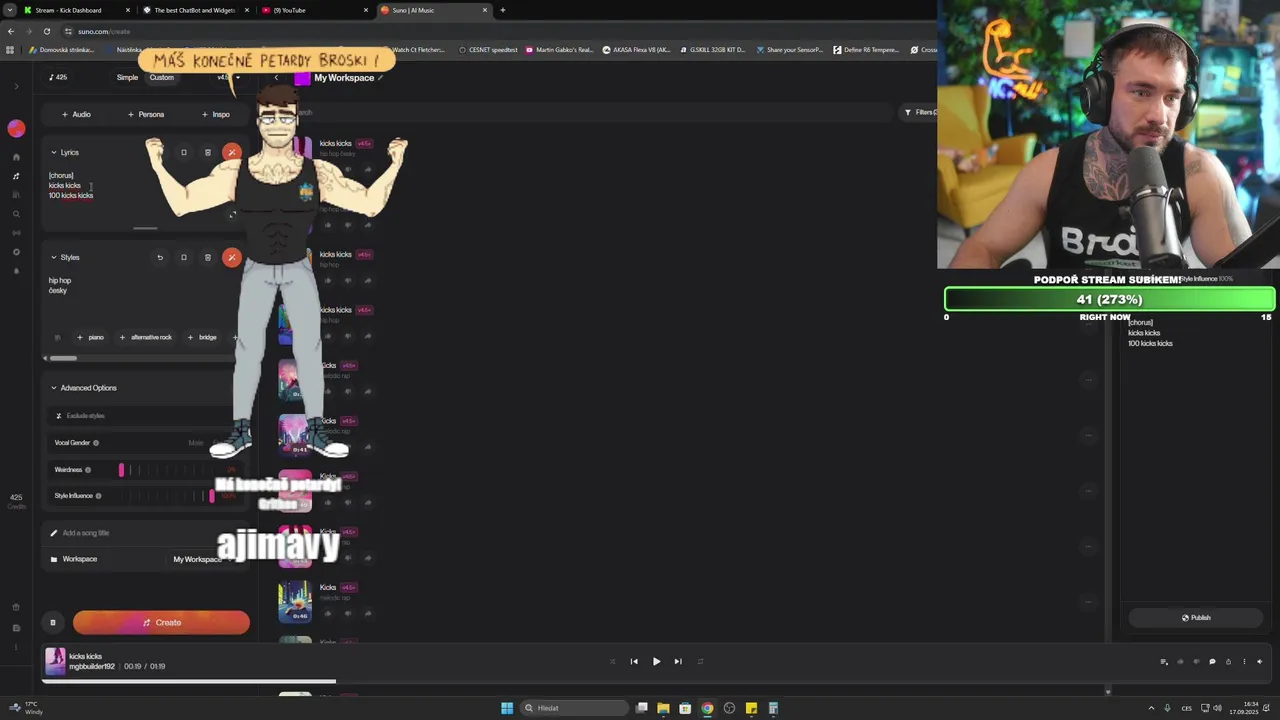Switch to Custom mode
The height and width of the screenshot is (720, 1280).
tap(161, 77)
